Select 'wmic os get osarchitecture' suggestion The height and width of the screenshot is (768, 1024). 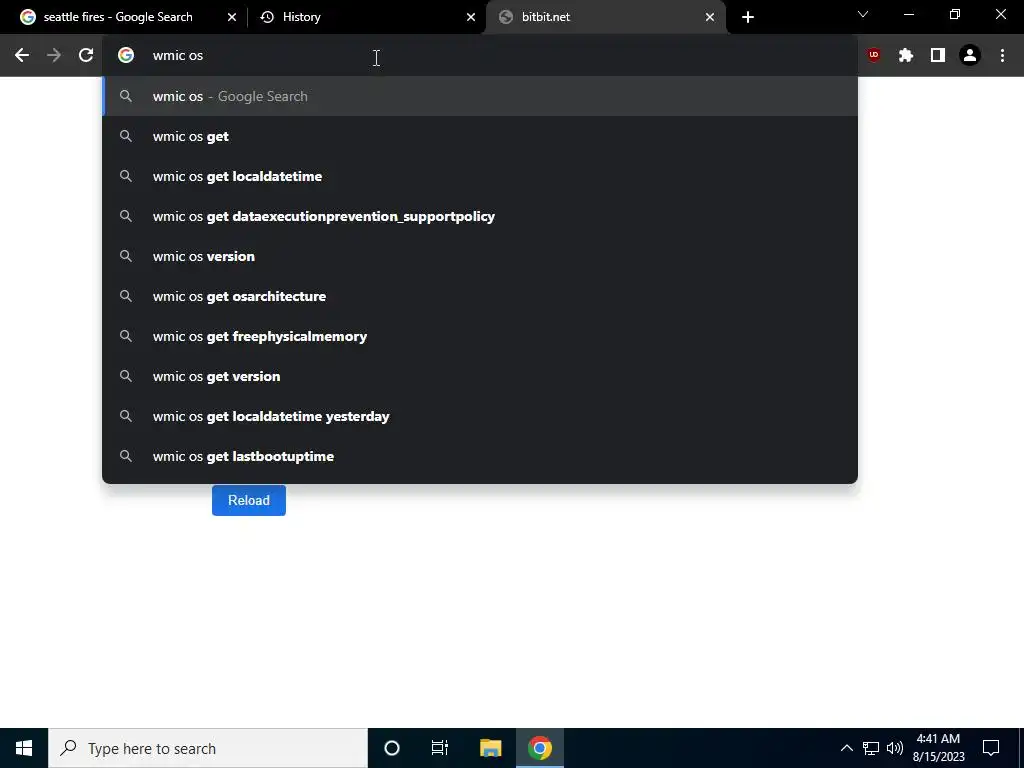tap(480, 296)
